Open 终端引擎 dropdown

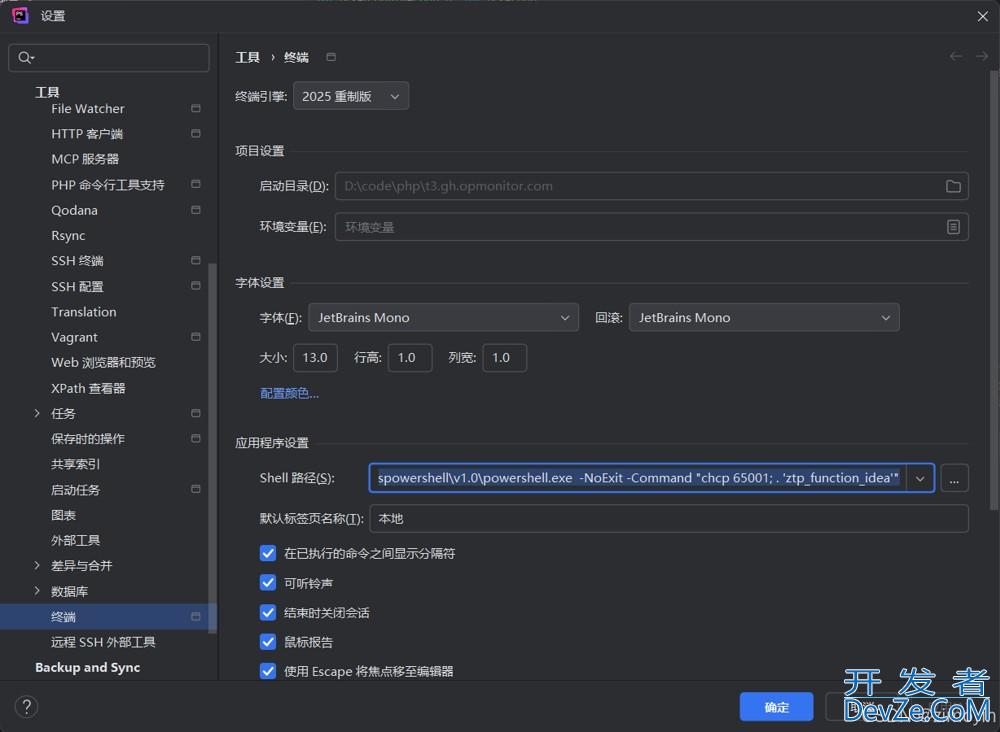point(351,96)
